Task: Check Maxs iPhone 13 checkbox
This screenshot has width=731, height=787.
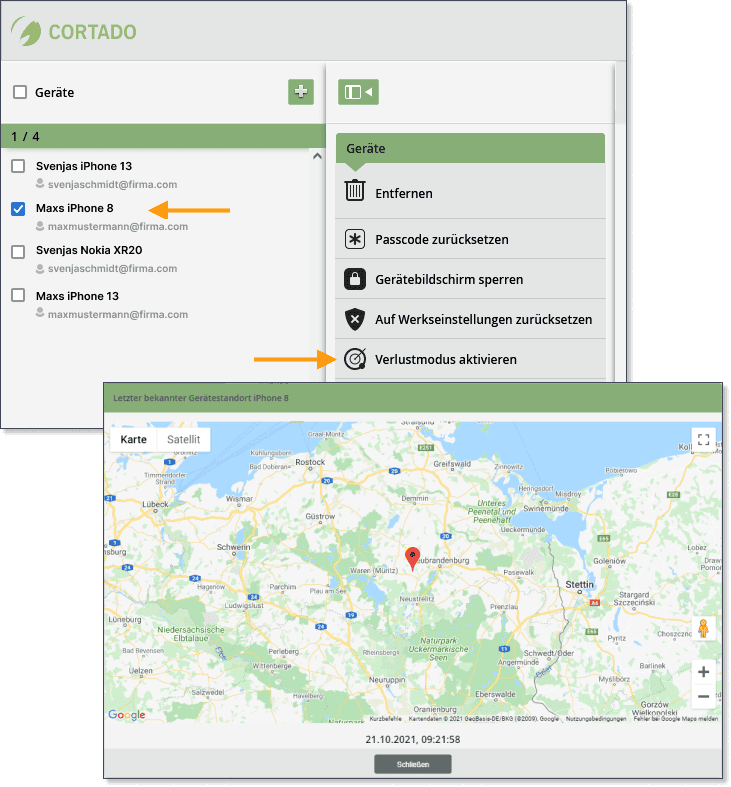Action: click(18, 295)
